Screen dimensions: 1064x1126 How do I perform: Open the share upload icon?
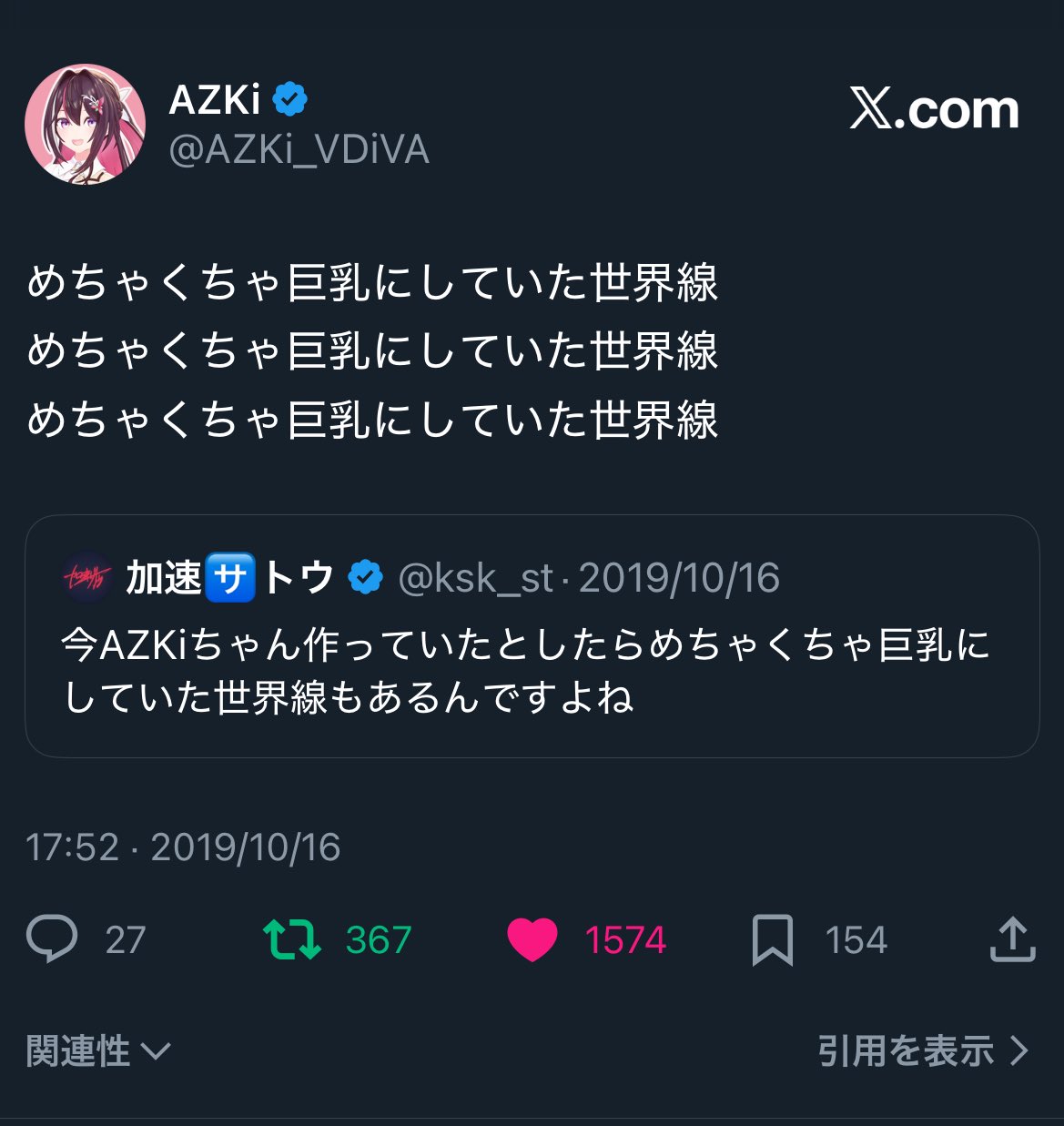coord(1013,939)
